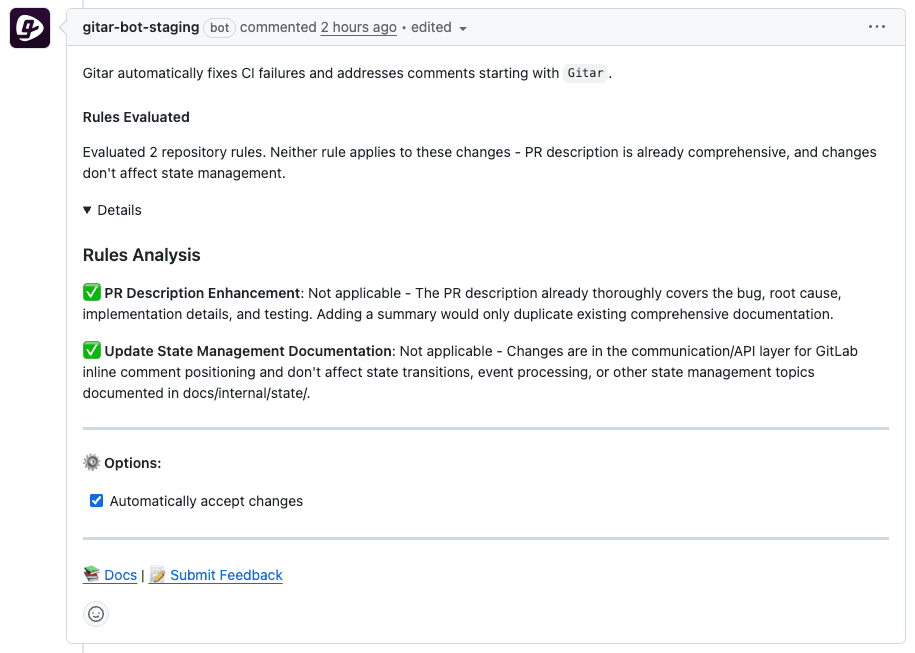The width and height of the screenshot is (915, 653).
Task: Click the Gitar bot avatar icon
Action: tap(30, 29)
